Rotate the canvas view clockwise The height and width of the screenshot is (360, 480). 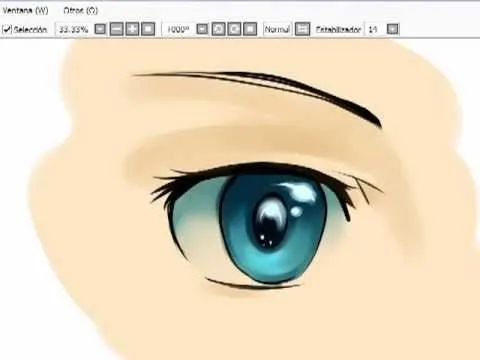[x=234, y=29]
